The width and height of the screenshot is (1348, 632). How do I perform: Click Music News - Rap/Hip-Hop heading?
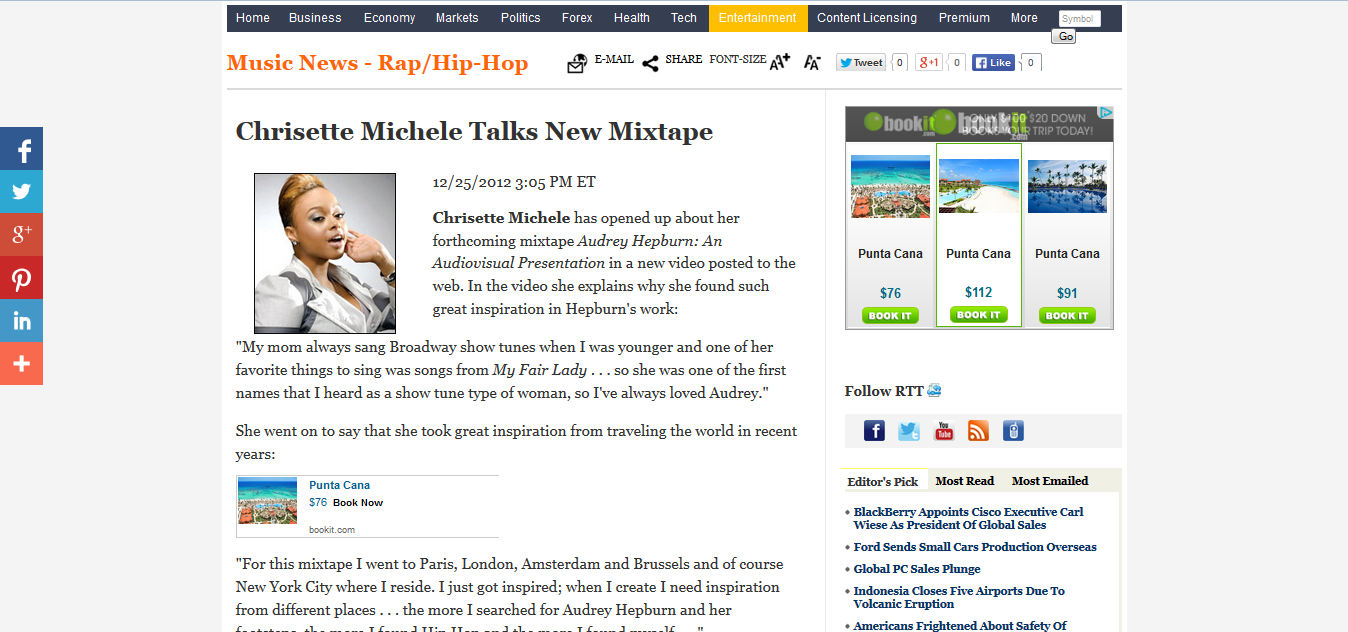click(x=377, y=63)
